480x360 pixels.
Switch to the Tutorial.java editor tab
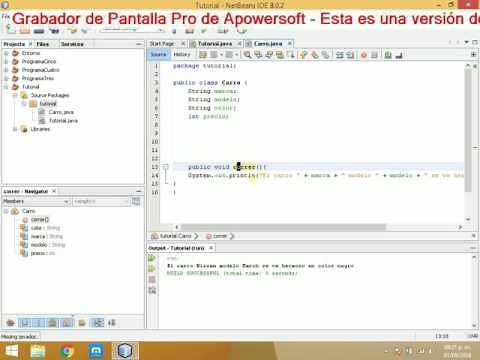(215, 44)
